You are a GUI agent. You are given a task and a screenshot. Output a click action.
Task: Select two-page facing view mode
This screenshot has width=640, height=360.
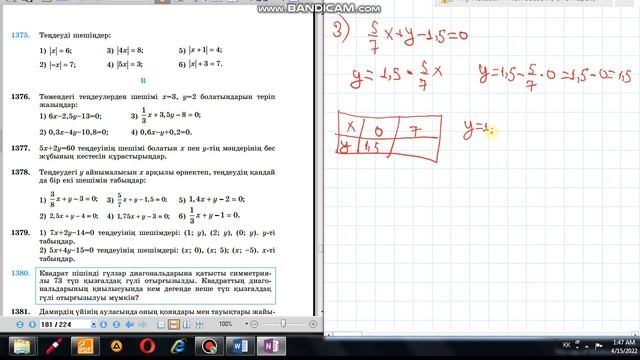(186, 324)
